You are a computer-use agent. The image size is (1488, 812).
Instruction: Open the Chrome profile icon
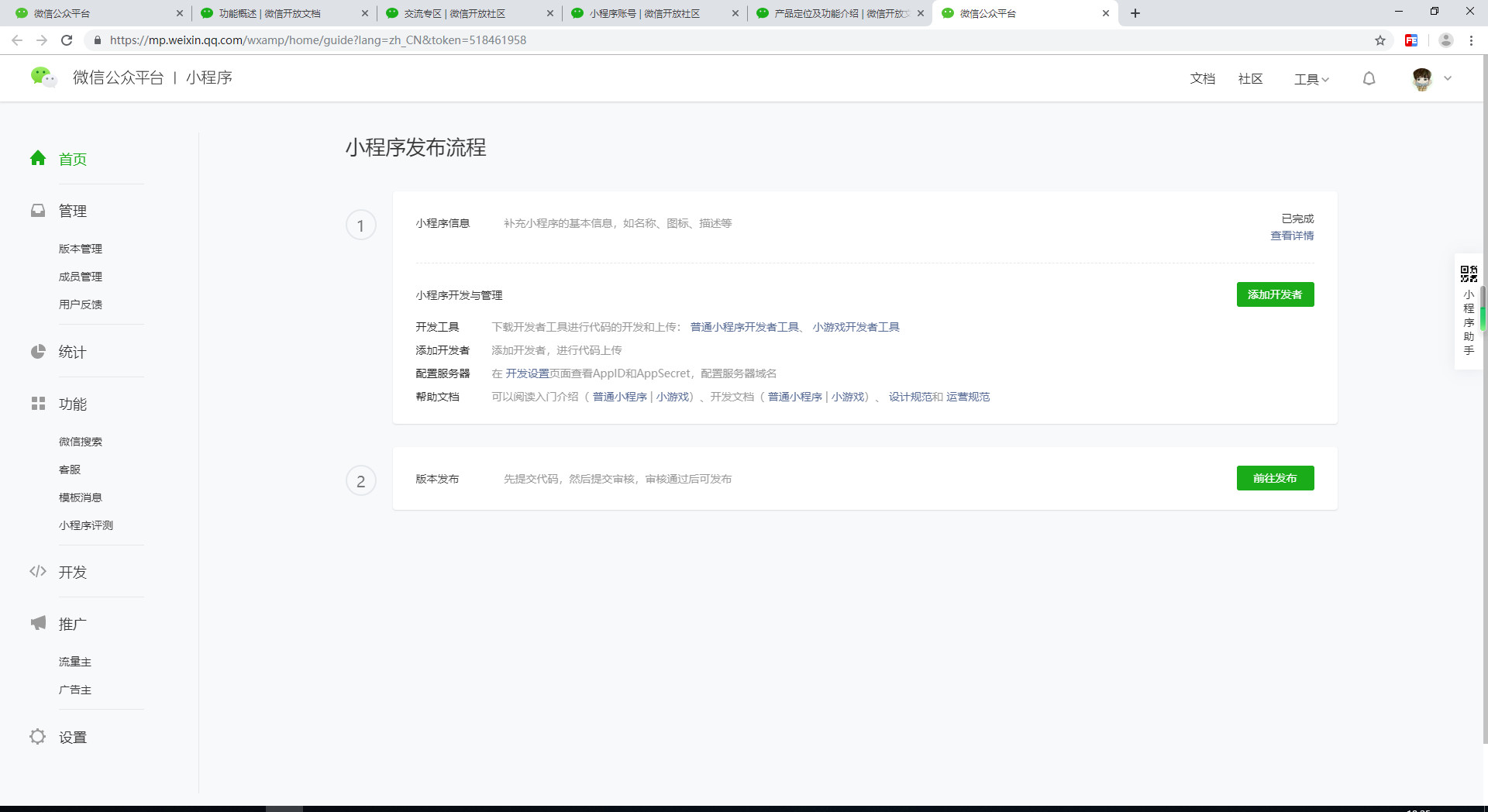point(1445,40)
